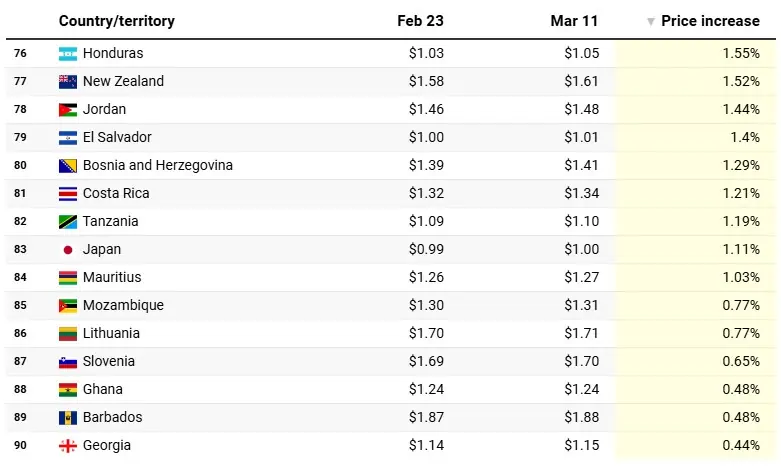Screen dimensions: 781x467
Task: Select the Japan flag icon
Action: coord(68,249)
